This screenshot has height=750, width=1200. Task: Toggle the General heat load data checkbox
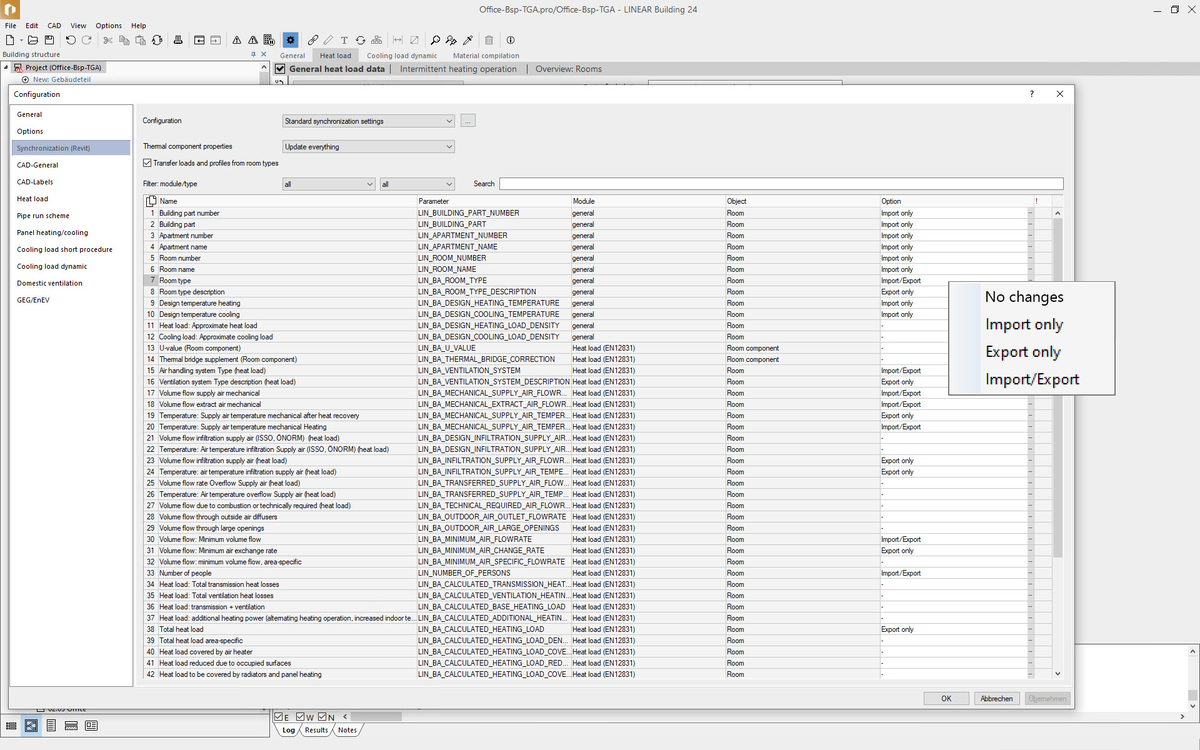coord(281,69)
